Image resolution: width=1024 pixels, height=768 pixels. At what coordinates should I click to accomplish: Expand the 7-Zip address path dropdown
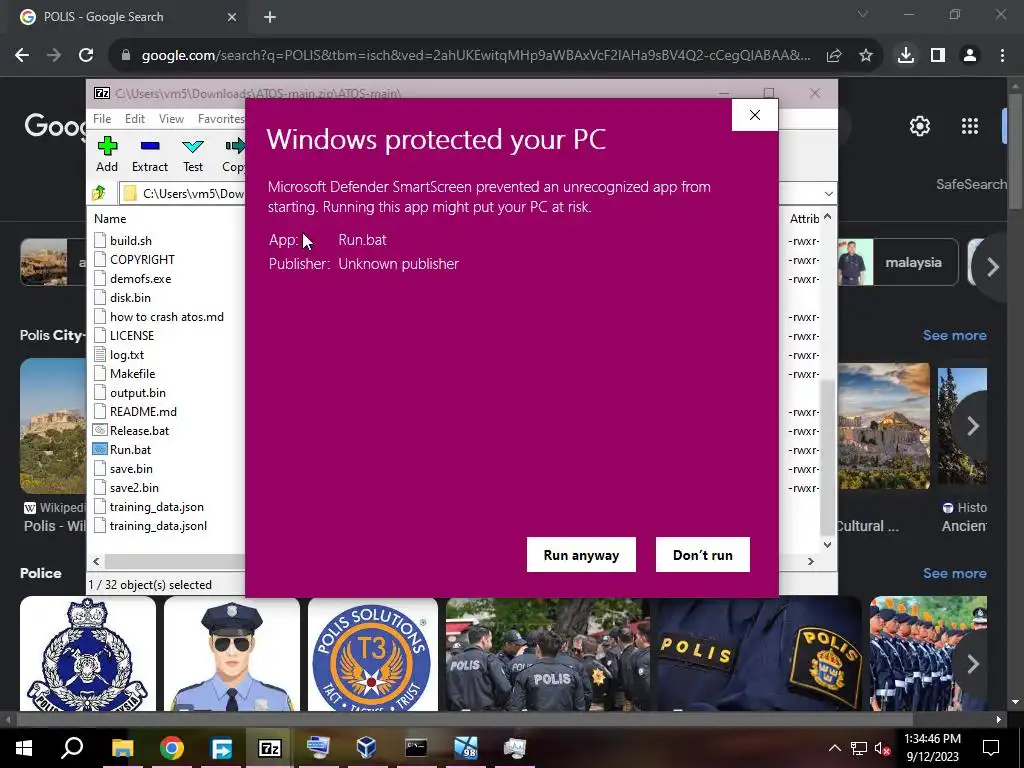coord(828,193)
